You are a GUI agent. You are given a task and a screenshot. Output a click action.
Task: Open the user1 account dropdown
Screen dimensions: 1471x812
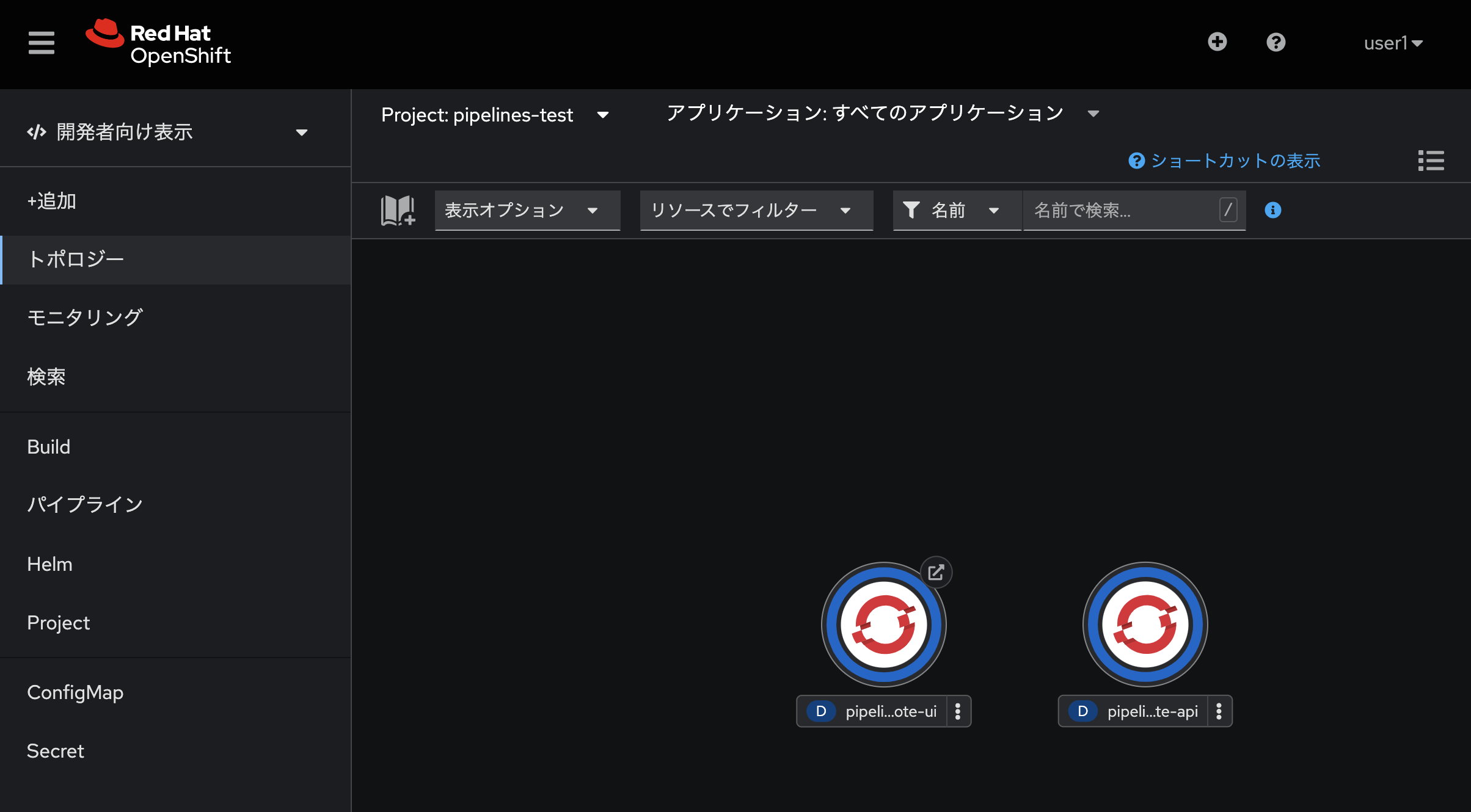pos(1393,43)
